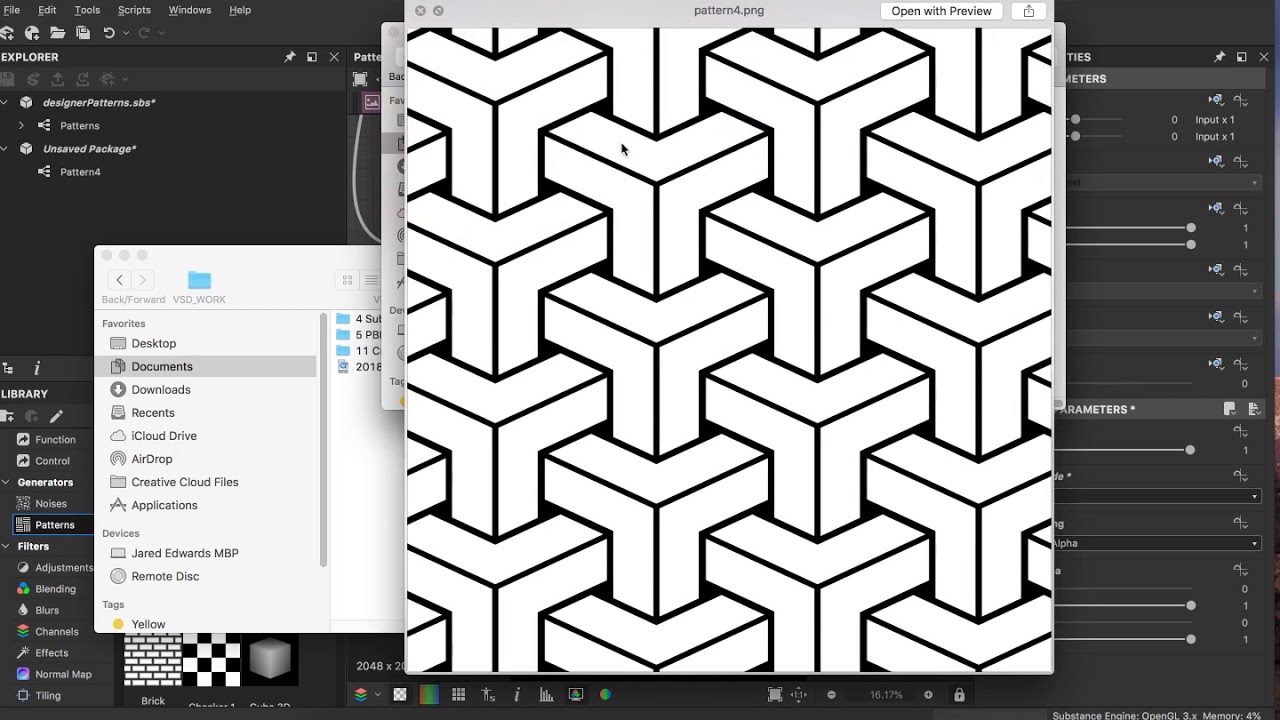Undock the Explorer panel with float icon
Viewport: 1280px width, 720px height.
click(x=312, y=57)
